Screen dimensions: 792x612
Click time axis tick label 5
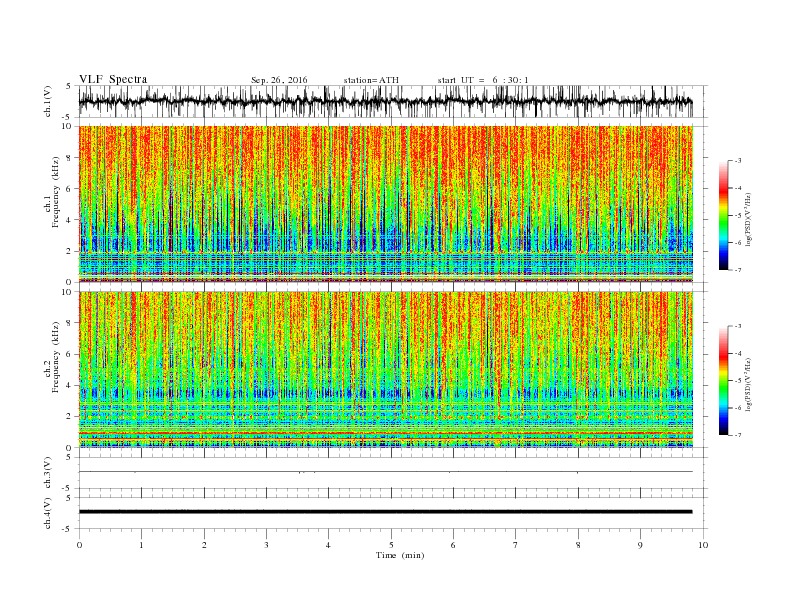(391, 545)
